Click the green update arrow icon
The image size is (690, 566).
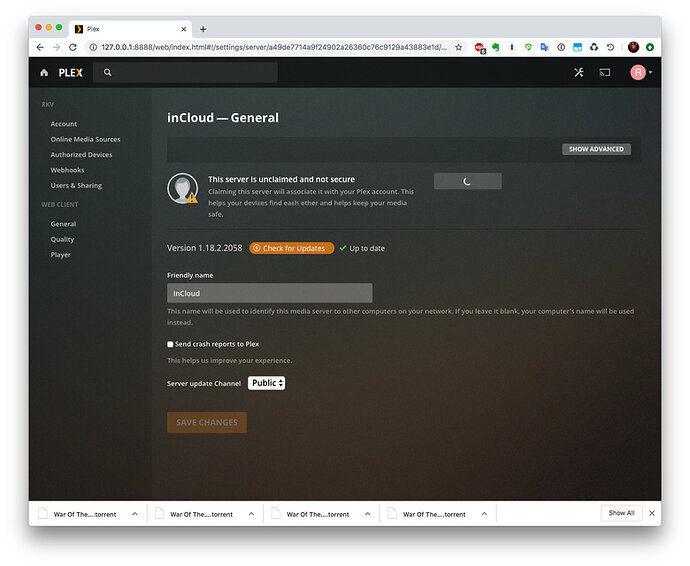click(x=650, y=47)
